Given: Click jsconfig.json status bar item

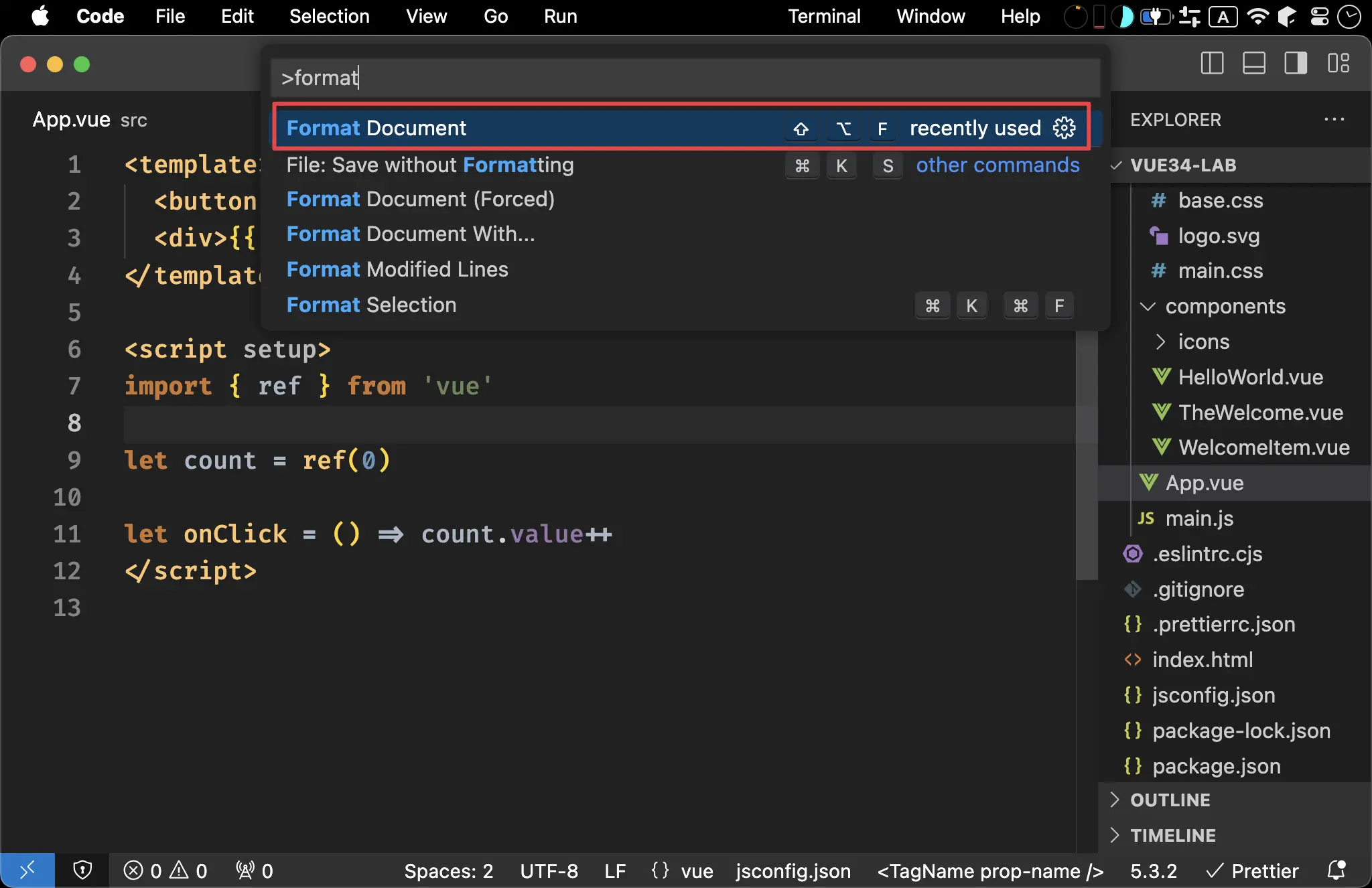Looking at the screenshot, I should 793,871.
